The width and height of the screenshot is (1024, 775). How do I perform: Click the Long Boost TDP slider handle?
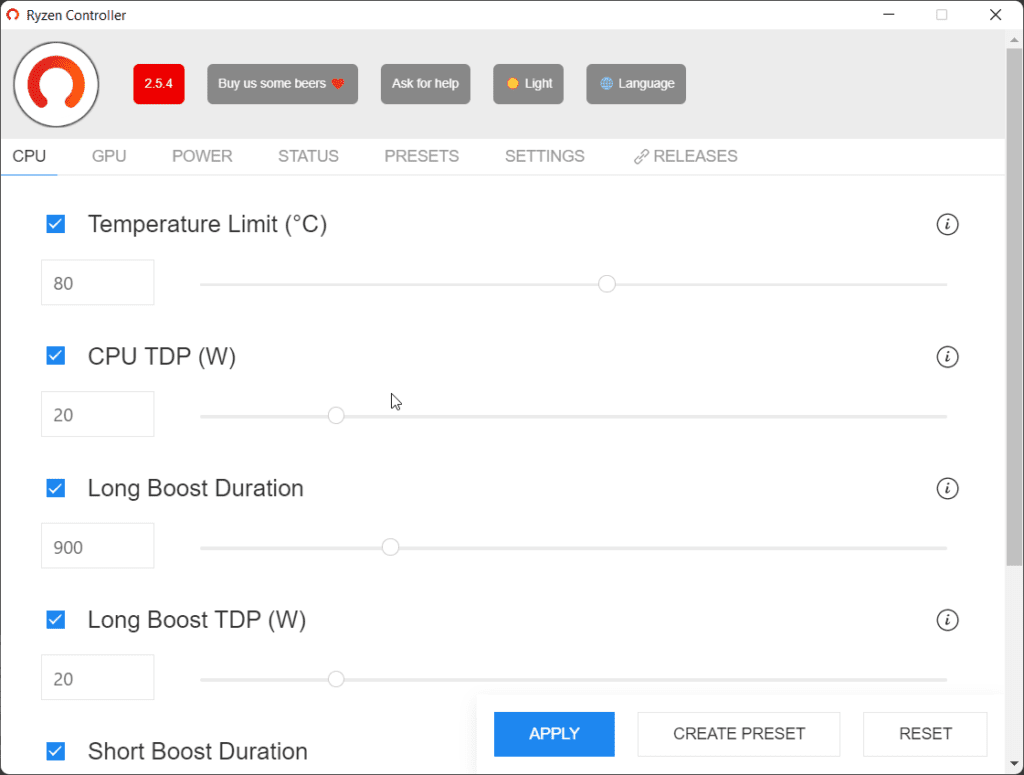336,679
